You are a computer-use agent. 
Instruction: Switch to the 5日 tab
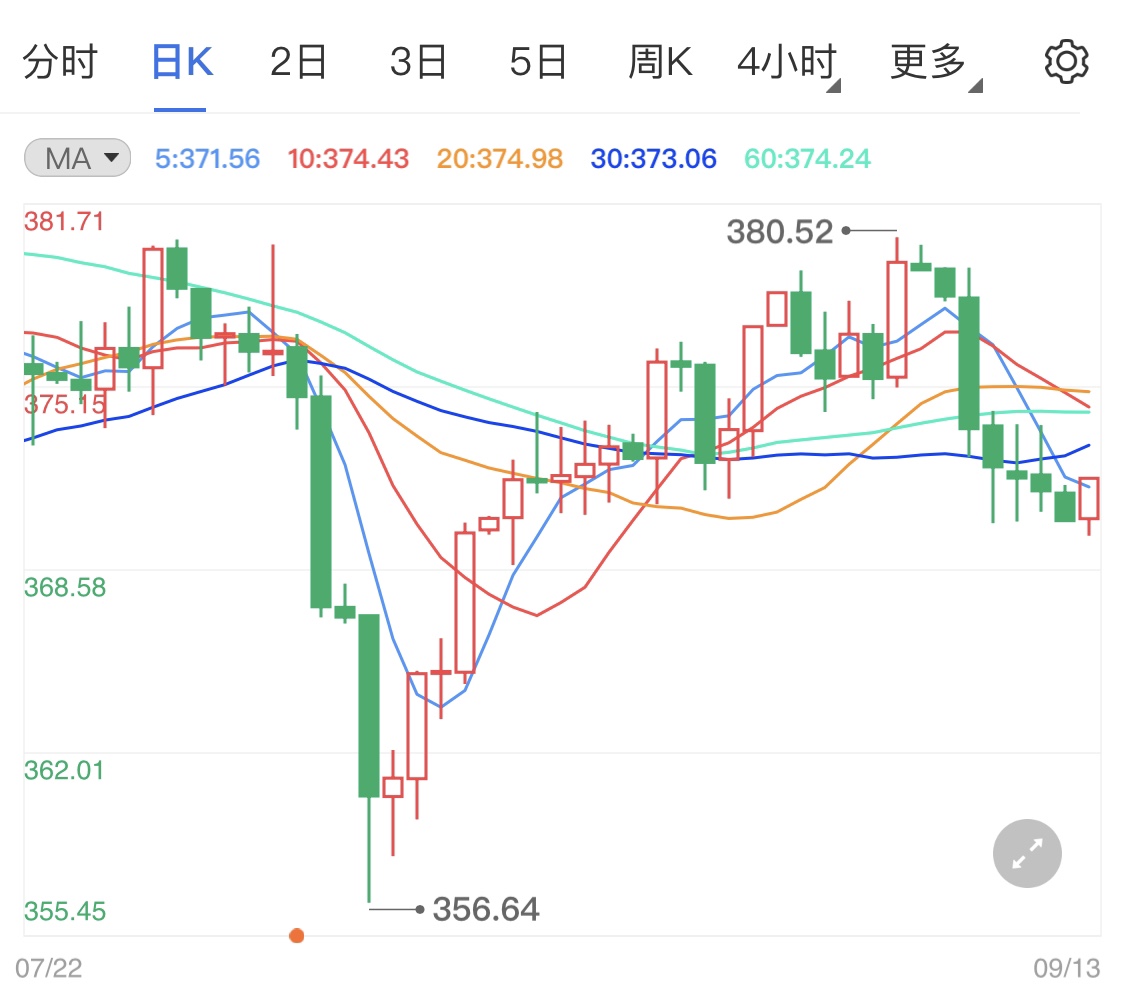click(x=538, y=62)
